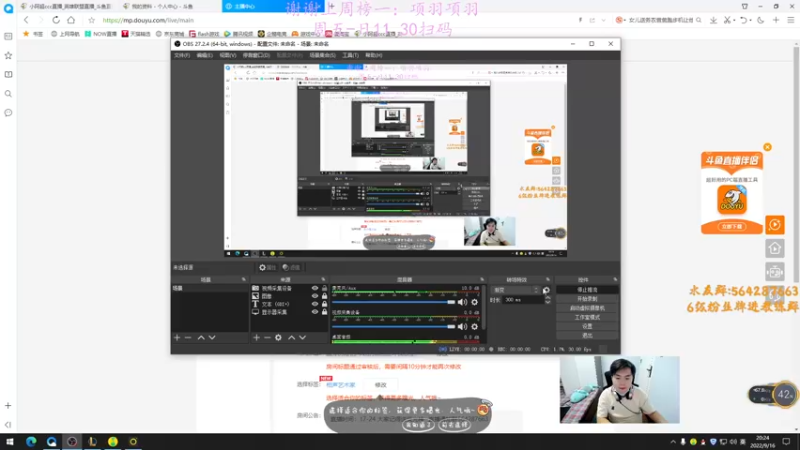Viewport: 800px width, 450px height.
Task: Click the 300 ms transition duration field
Action: (523, 300)
